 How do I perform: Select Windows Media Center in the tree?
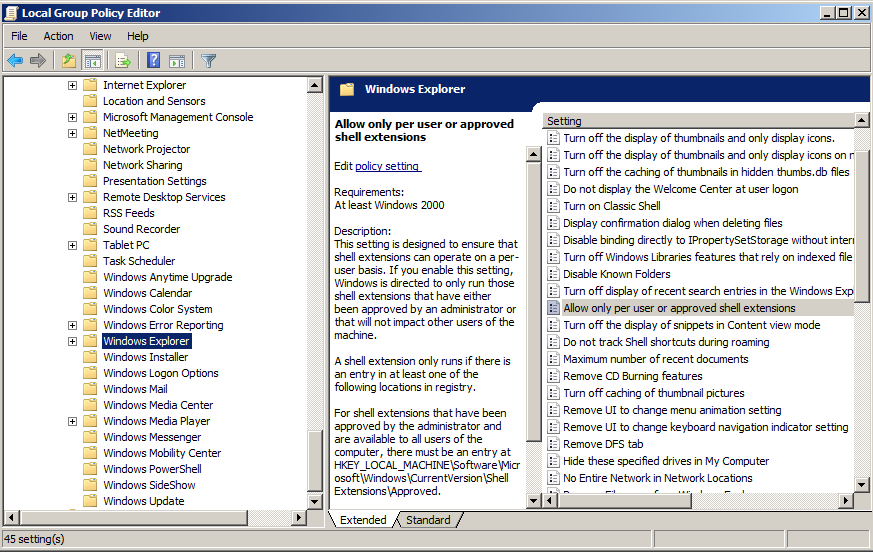pos(158,405)
